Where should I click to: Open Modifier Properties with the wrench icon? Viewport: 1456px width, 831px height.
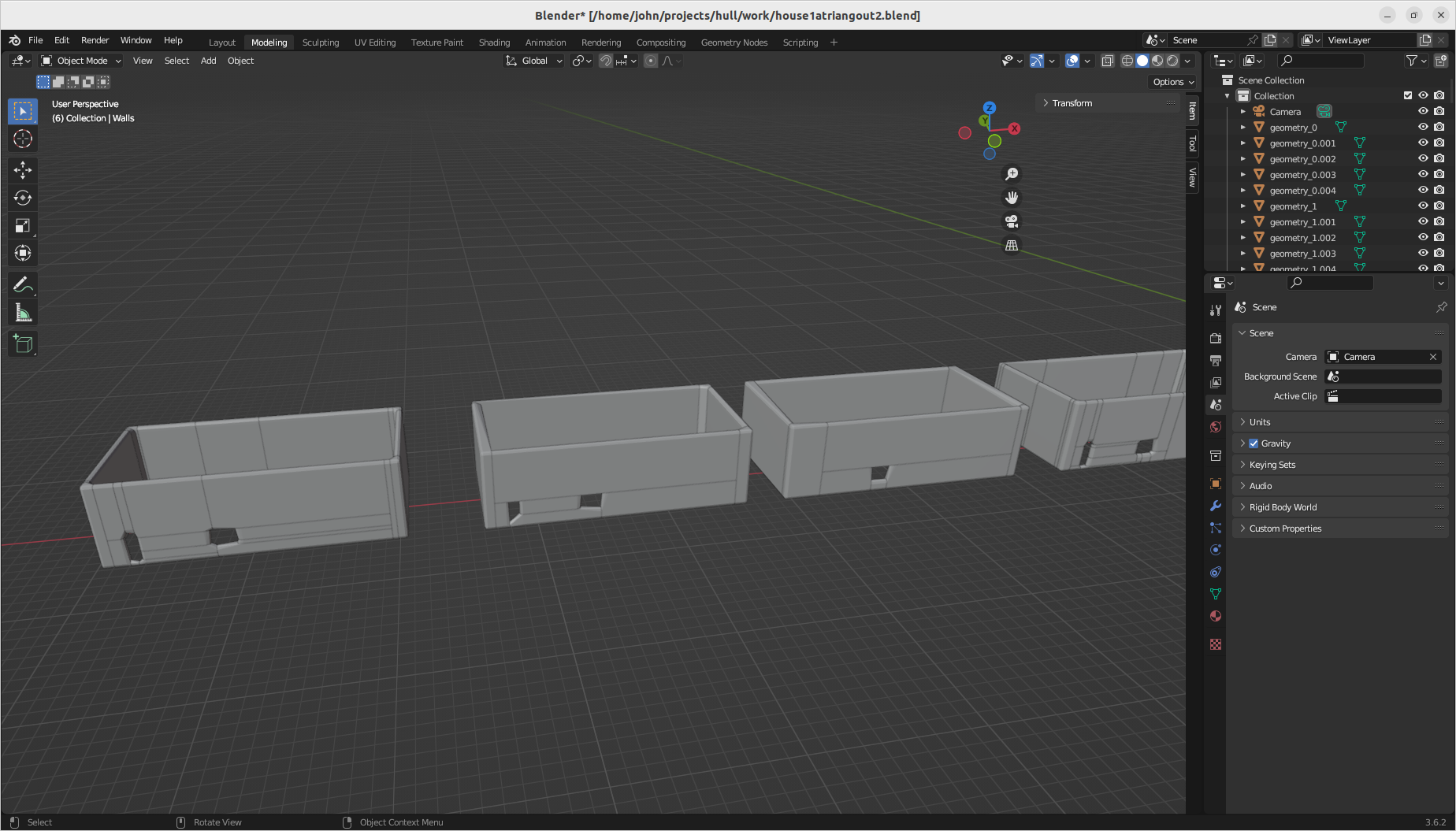1215,506
